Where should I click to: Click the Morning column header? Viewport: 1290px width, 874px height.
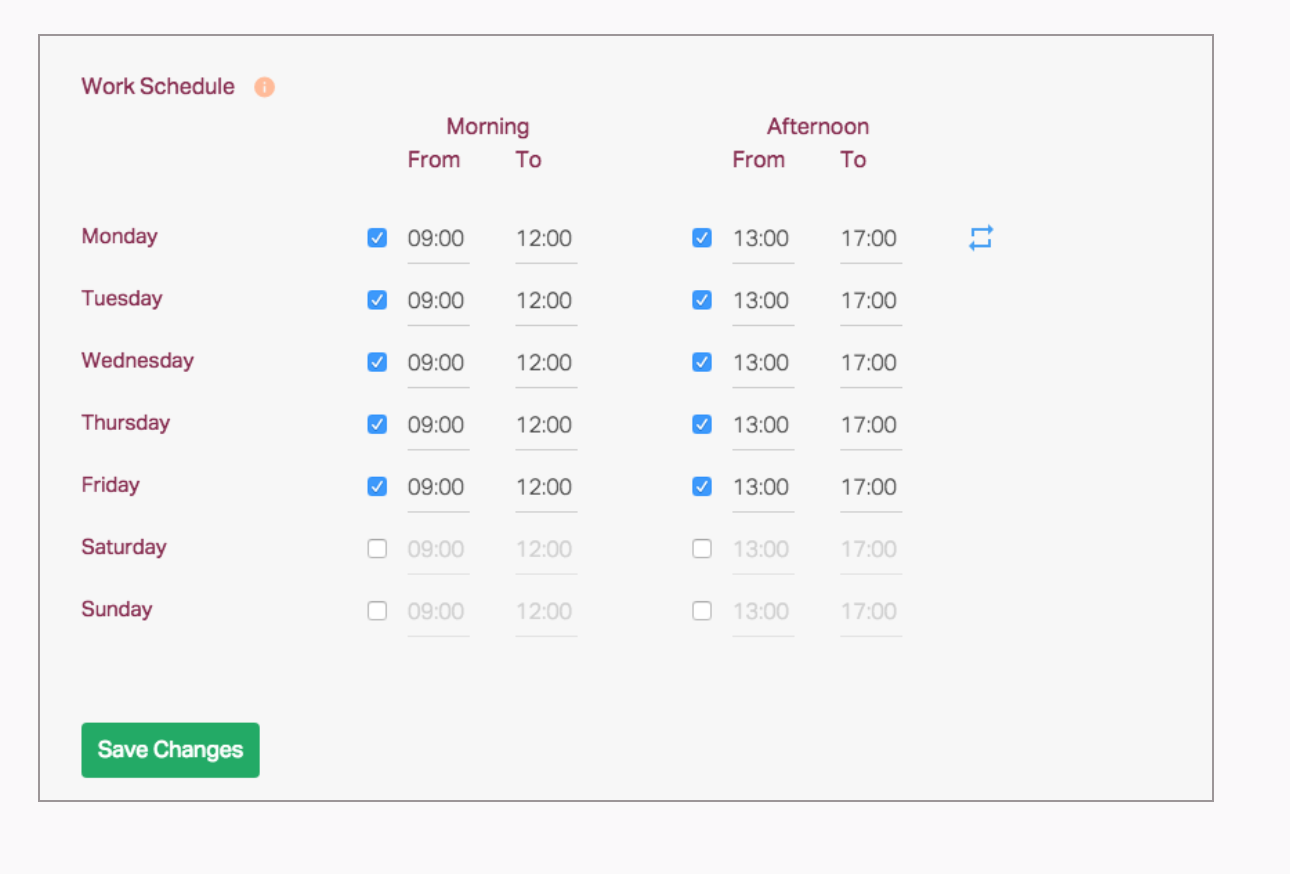[488, 126]
